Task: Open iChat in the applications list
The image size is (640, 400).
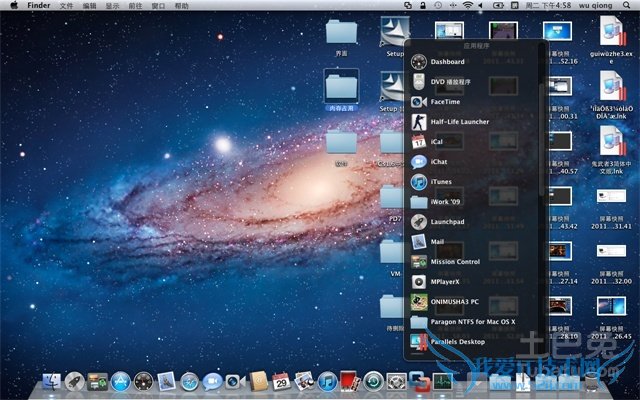Action: (x=440, y=162)
